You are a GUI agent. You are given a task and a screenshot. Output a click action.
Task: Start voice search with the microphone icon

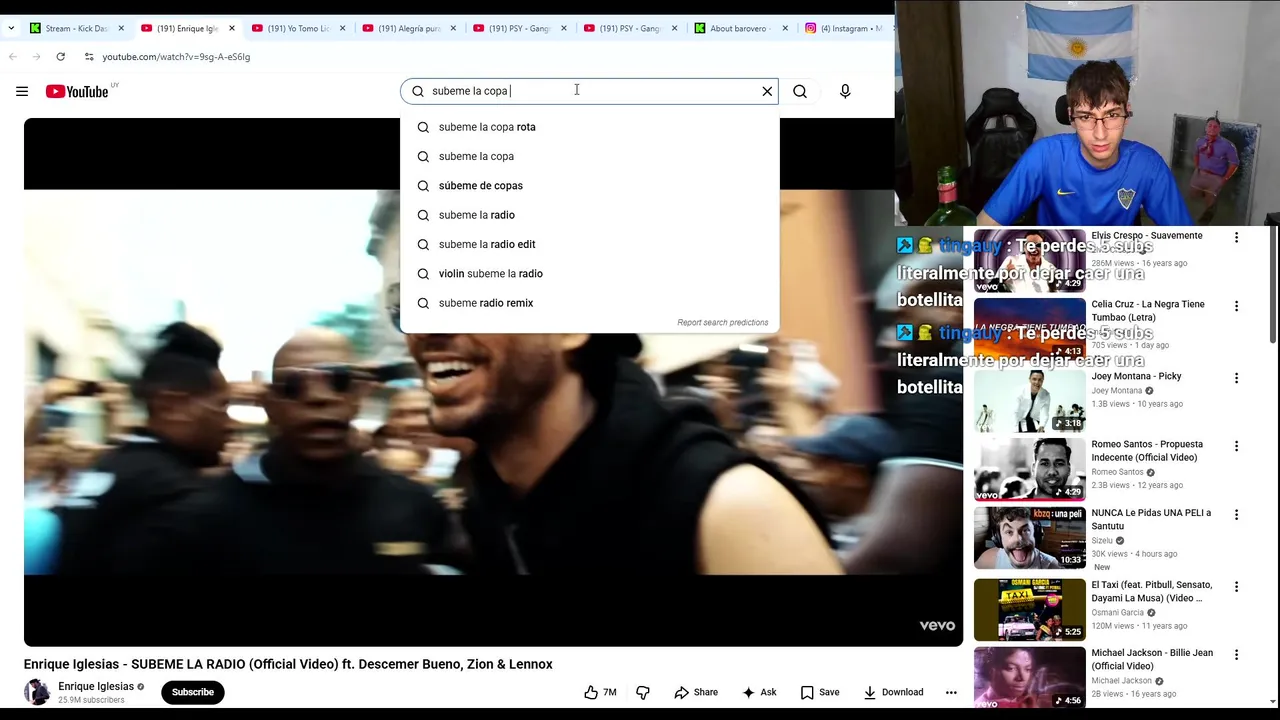pyautogui.click(x=845, y=91)
